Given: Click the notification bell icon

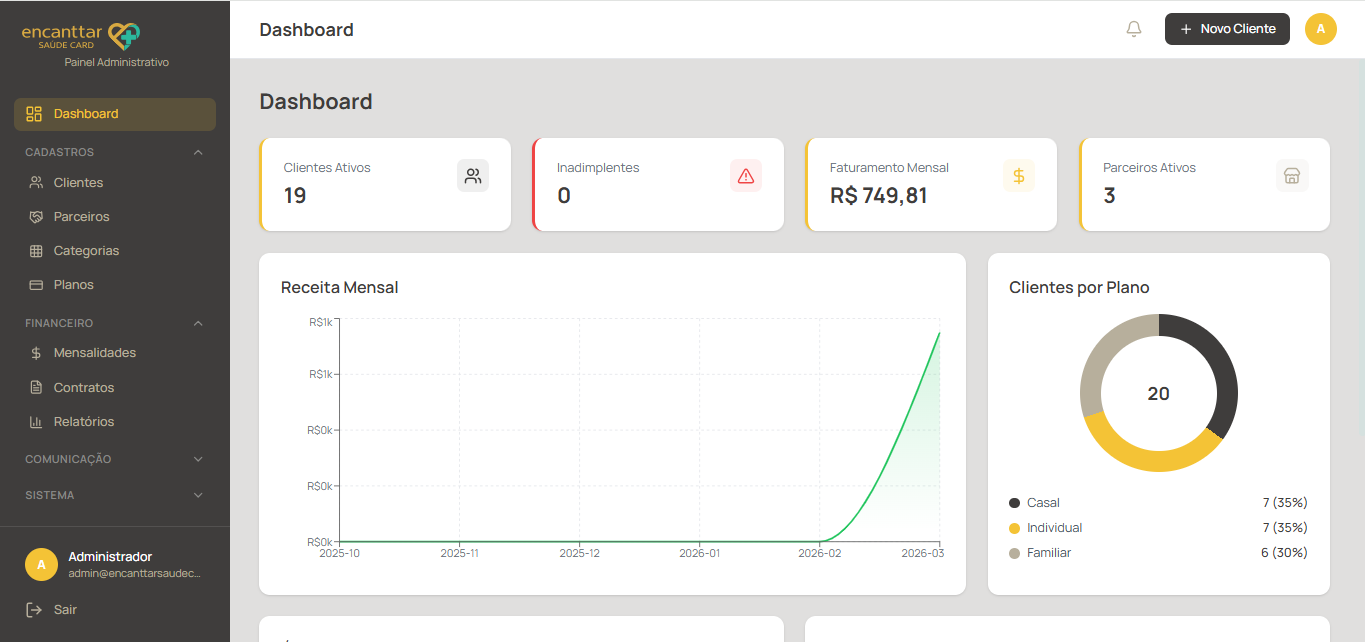Looking at the screenshot, I should [1133, 29].
